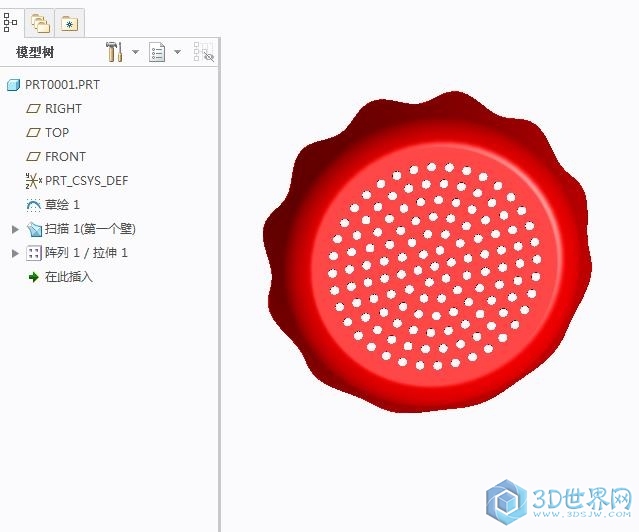Click the coordinate system axes icon
Image resolution: width=639 pixels, height=532 pixels.
(x=33, y=181)
